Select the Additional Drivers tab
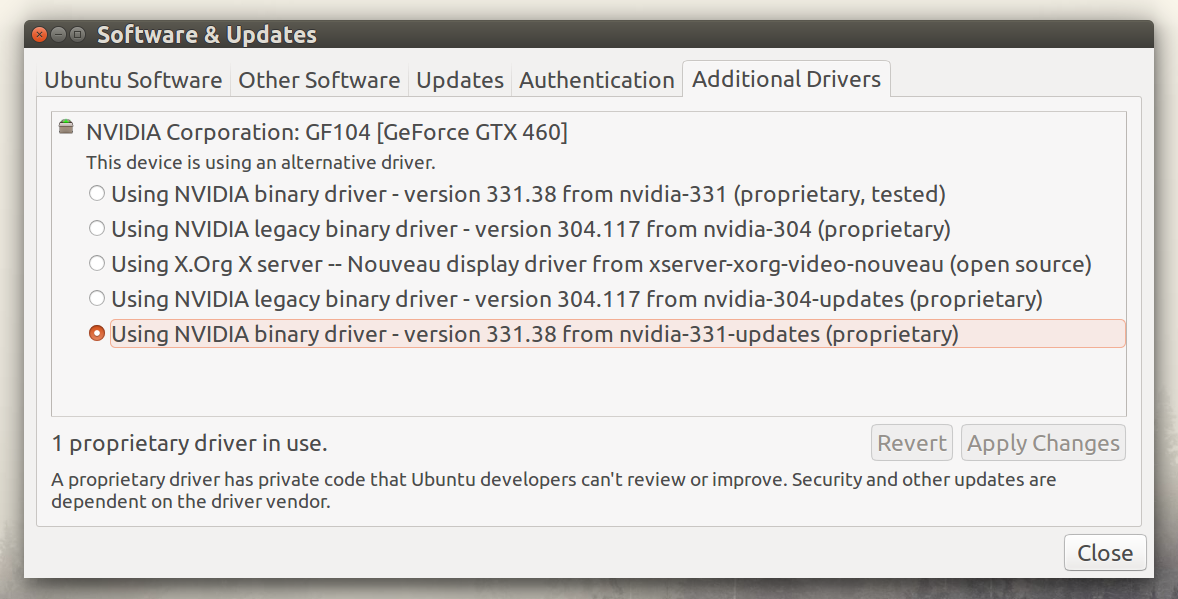This screenshot has width=1178, height=599. pos(786,79)
